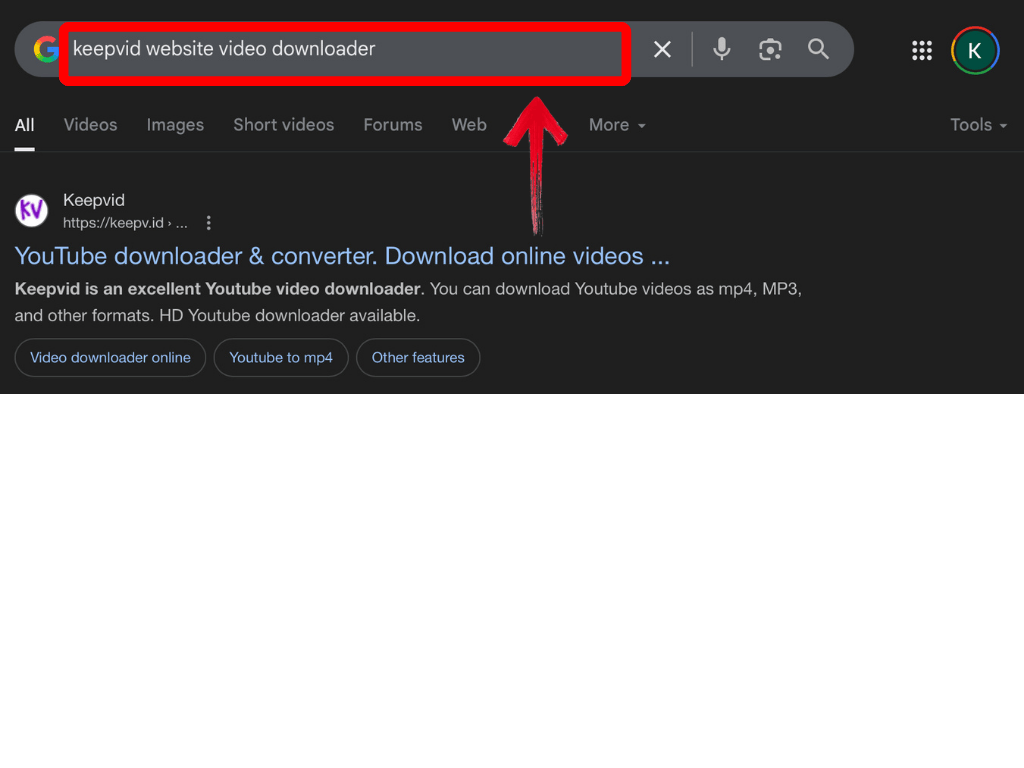Select the Forums filter

392,124
